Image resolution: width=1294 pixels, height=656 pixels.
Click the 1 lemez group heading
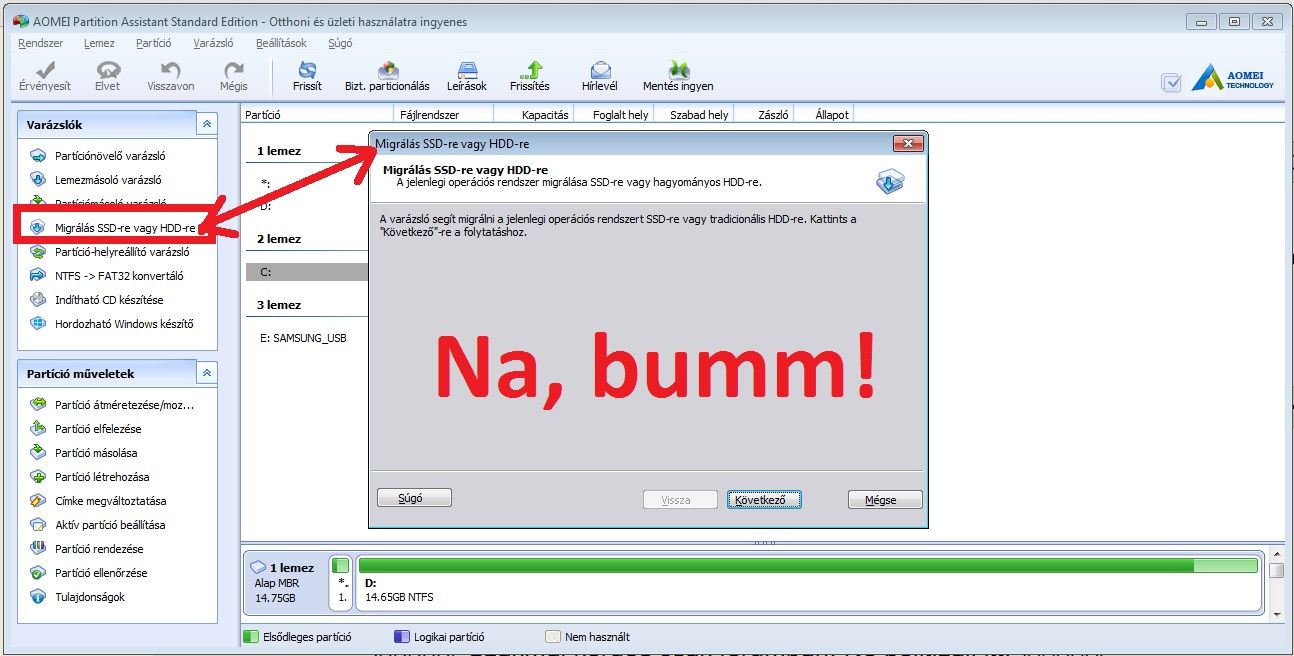pos(279,151)
